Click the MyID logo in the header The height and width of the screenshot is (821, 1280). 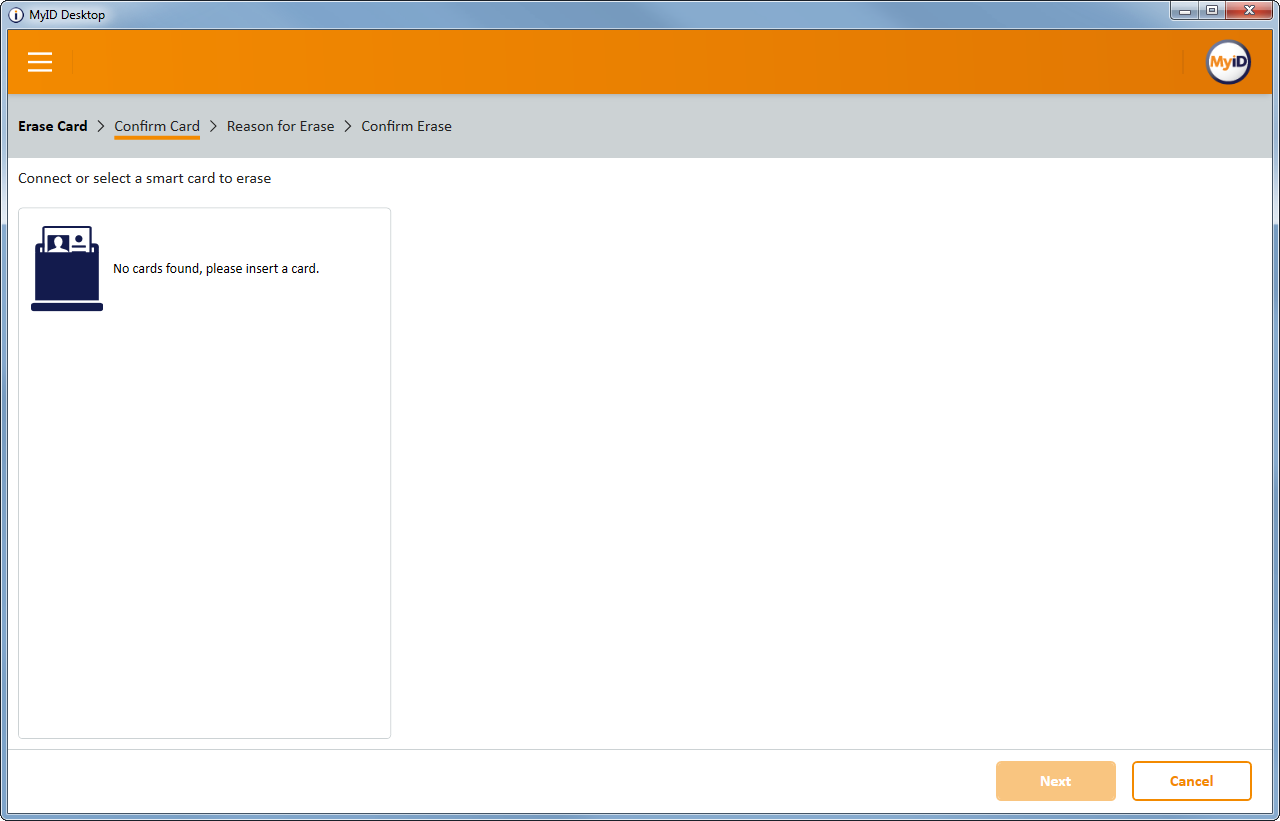point(1228,62)
